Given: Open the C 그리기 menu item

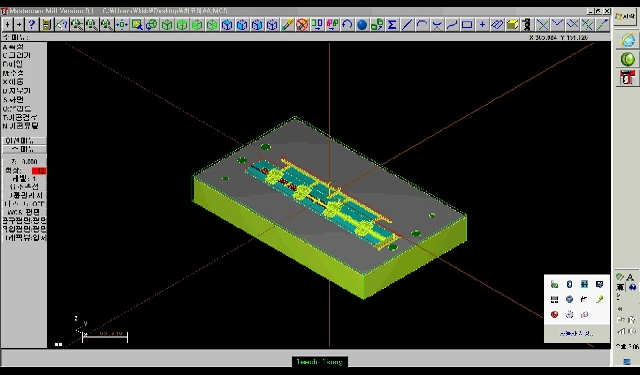Looking at the screenshot, I should click(x=17, y=55).
